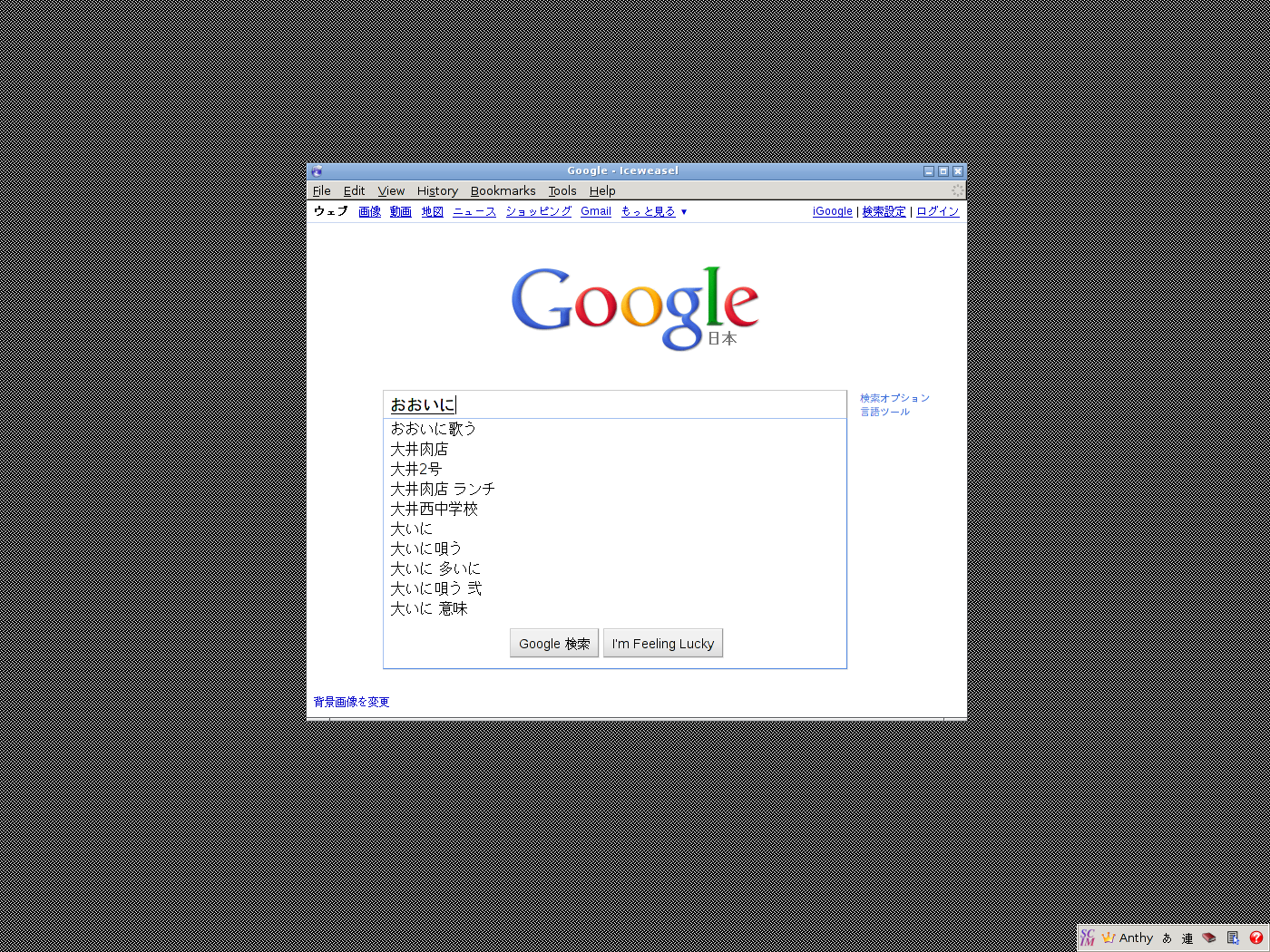The width and height of the screenshot is (1270, 952).
Task: Open the Help menu
Action: (x=602, y=190)
